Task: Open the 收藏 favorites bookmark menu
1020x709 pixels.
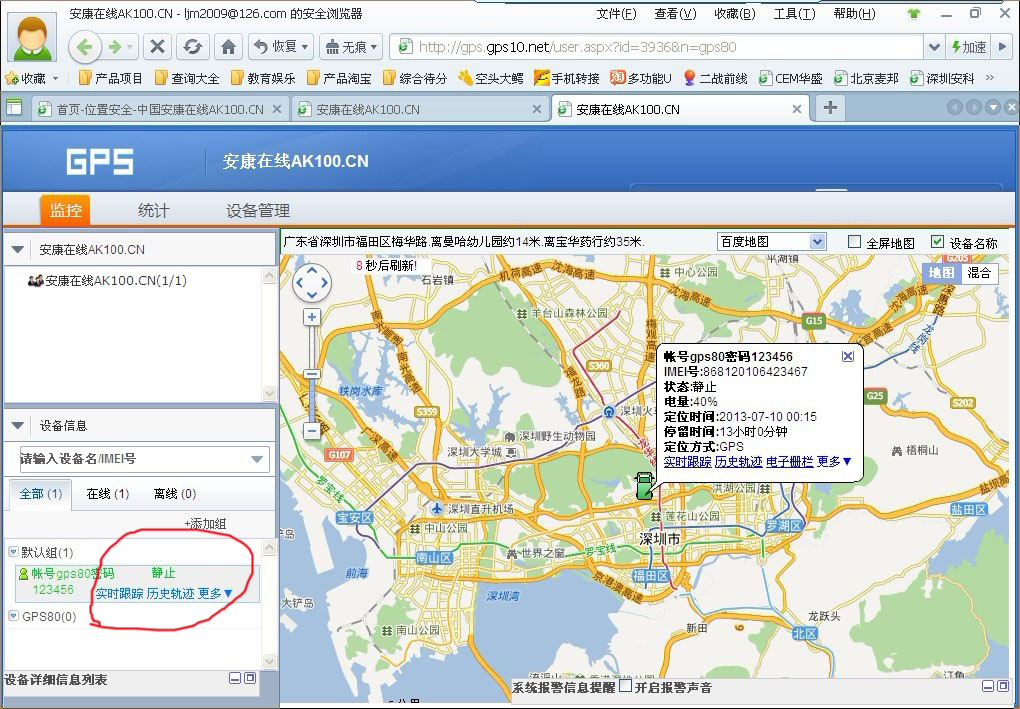Action: (x=33, y=79)
